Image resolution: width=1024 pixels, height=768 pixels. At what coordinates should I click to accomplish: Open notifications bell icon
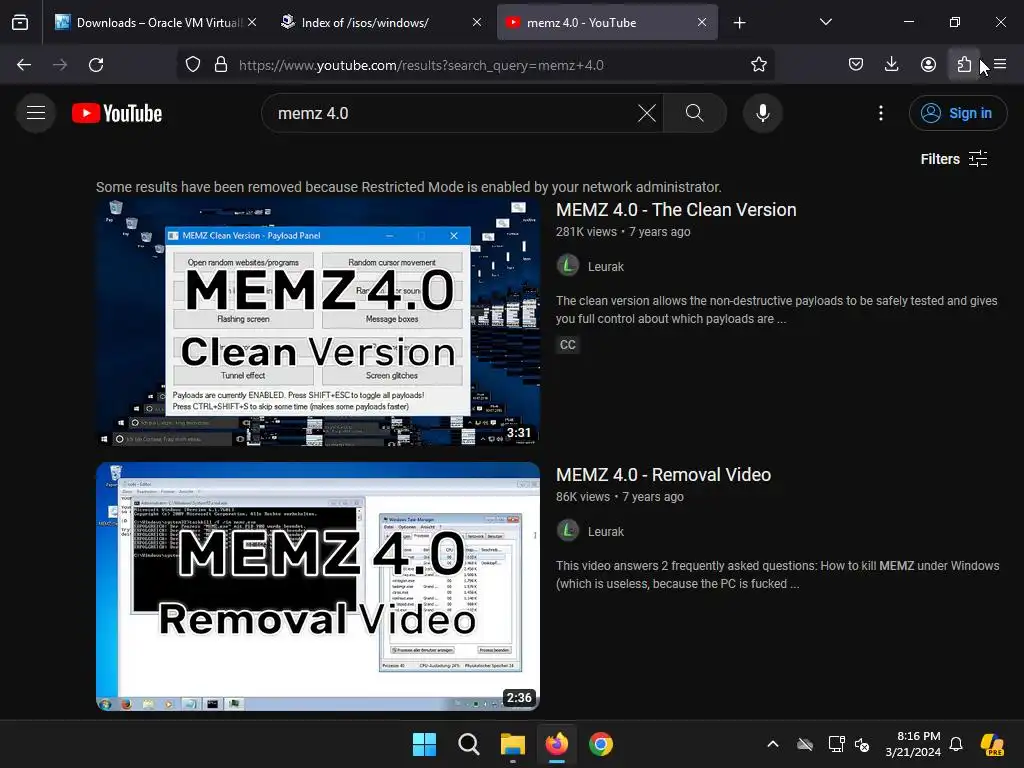coord(956,744)
